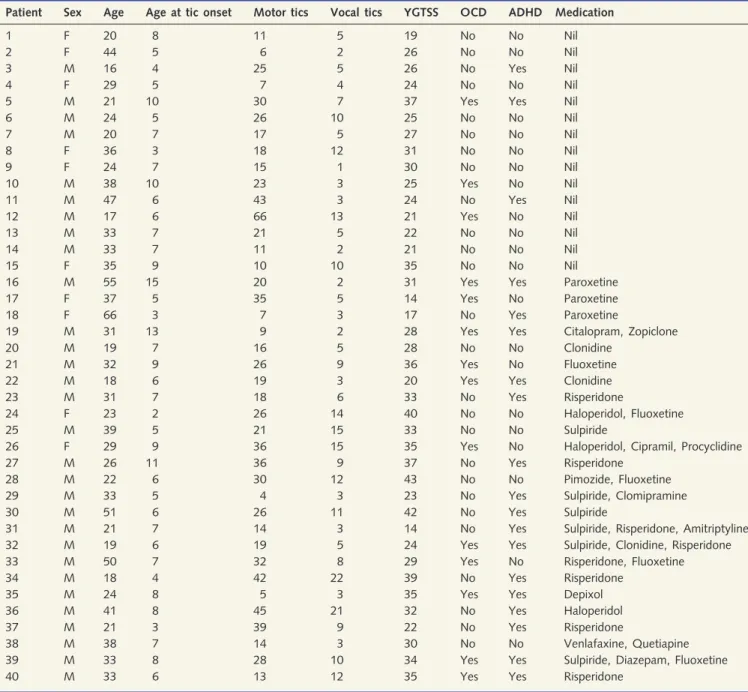Click 'Nil' medication for patient 15

pos(571,266)
